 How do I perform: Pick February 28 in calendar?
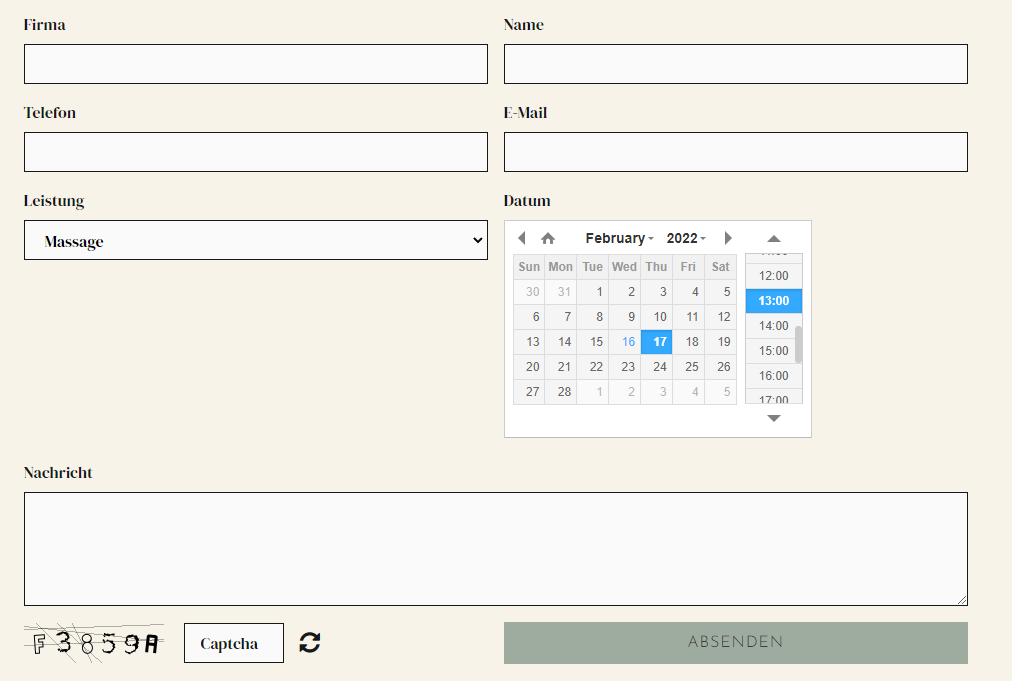click(561, 392)
